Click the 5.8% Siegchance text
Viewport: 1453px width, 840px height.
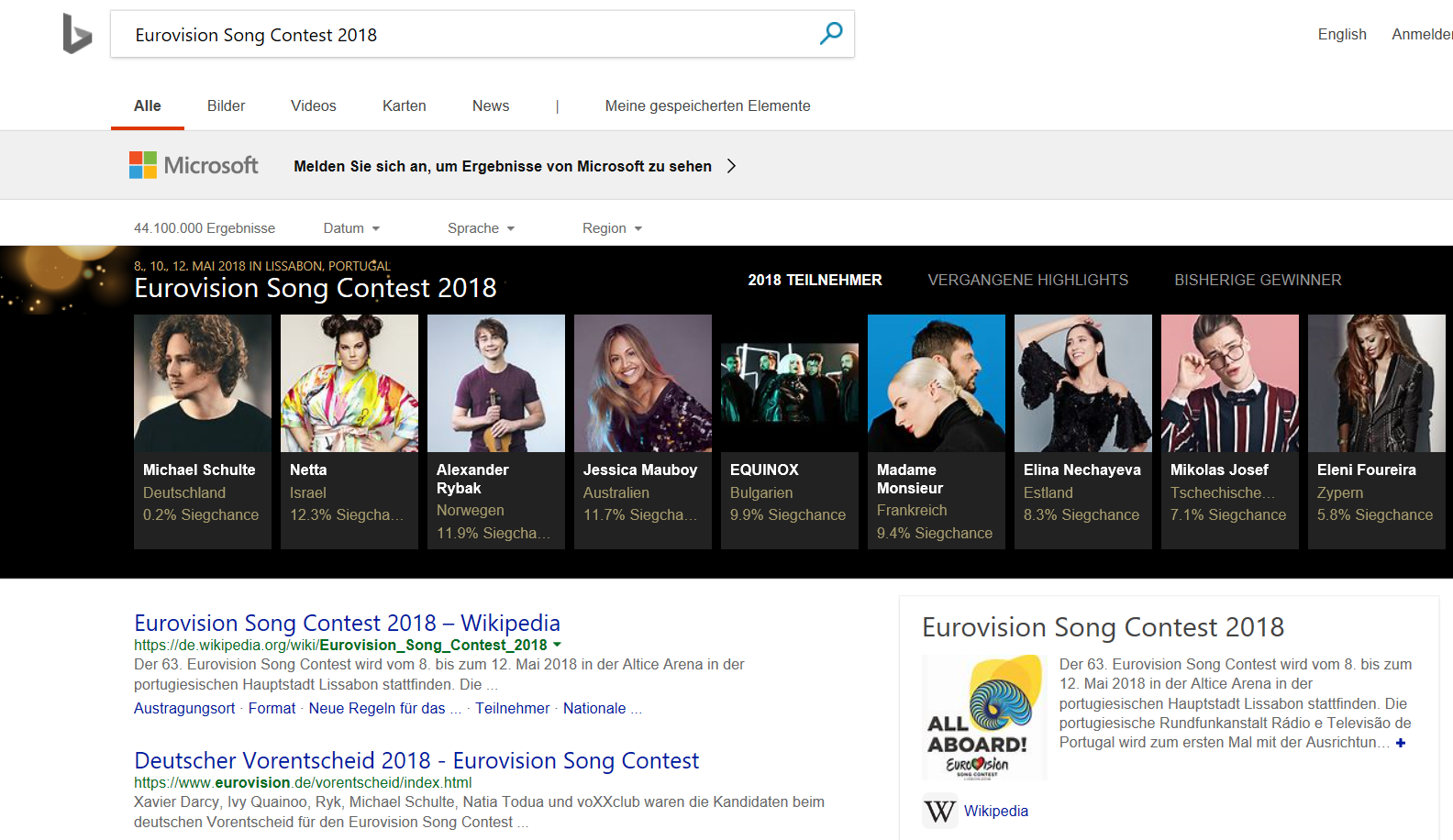tap(1375, 515)
